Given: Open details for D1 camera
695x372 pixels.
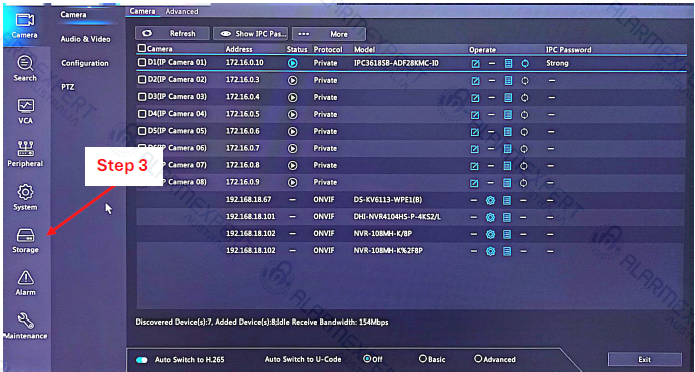Looking at the screenshot, I should coord(508,64).
